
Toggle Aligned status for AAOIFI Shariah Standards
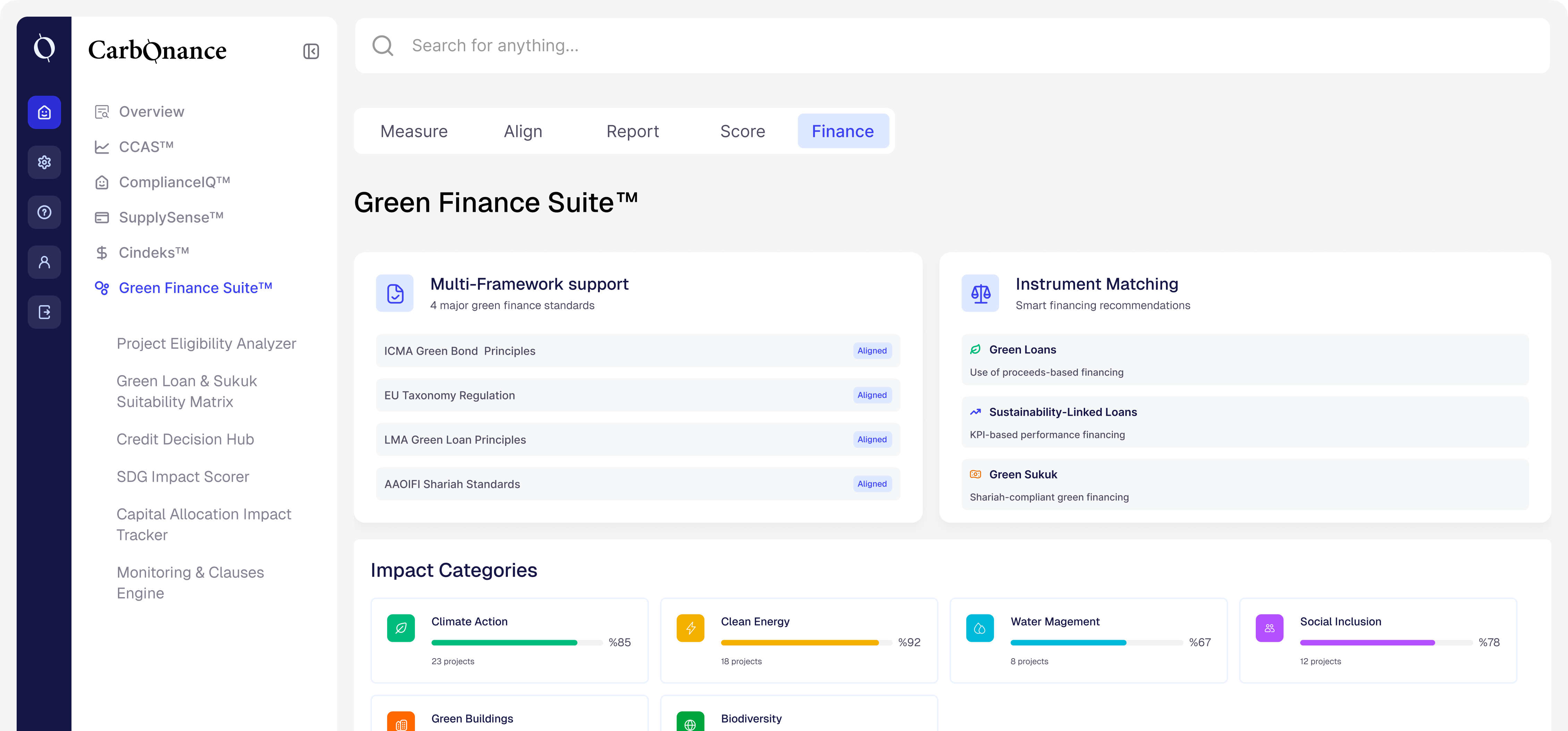pyautogui.click(x=872, y=483)
